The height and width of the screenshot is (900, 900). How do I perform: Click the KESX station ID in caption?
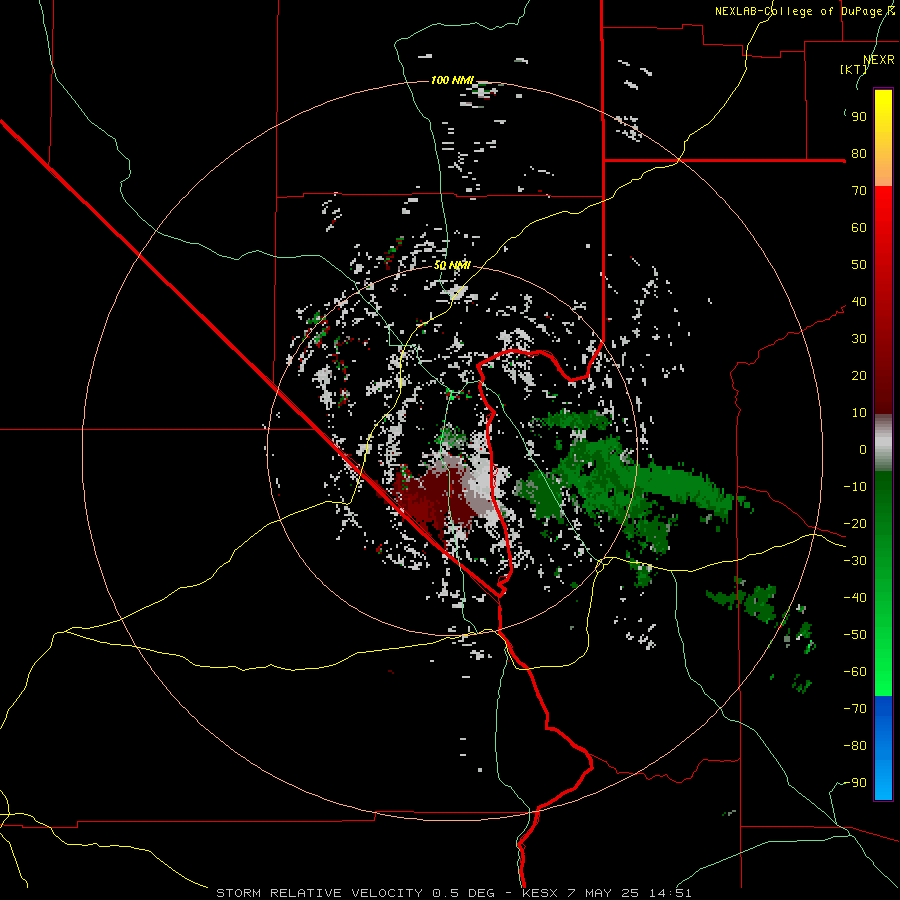[x=540, y=893]
